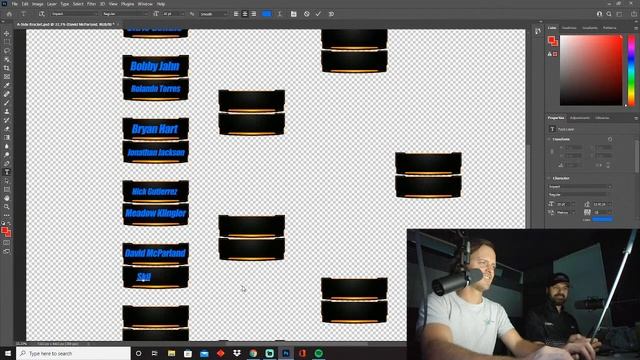The image size is (640, 360).
Task: Left align text in options bar
Action: point(236,14)
